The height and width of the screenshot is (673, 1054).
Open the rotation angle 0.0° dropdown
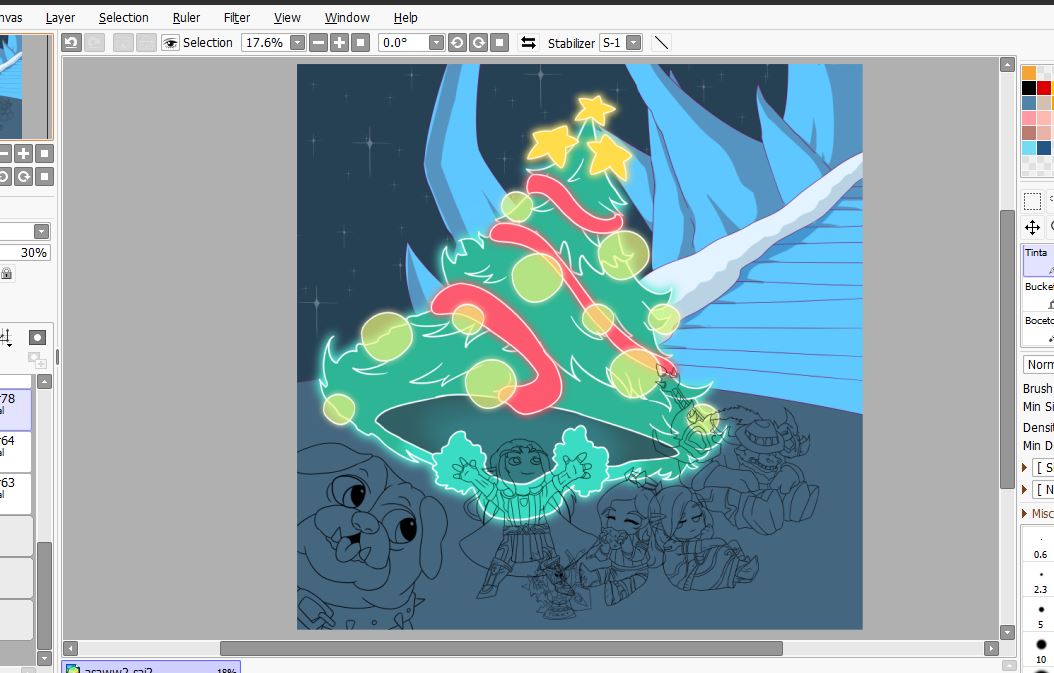436,43
